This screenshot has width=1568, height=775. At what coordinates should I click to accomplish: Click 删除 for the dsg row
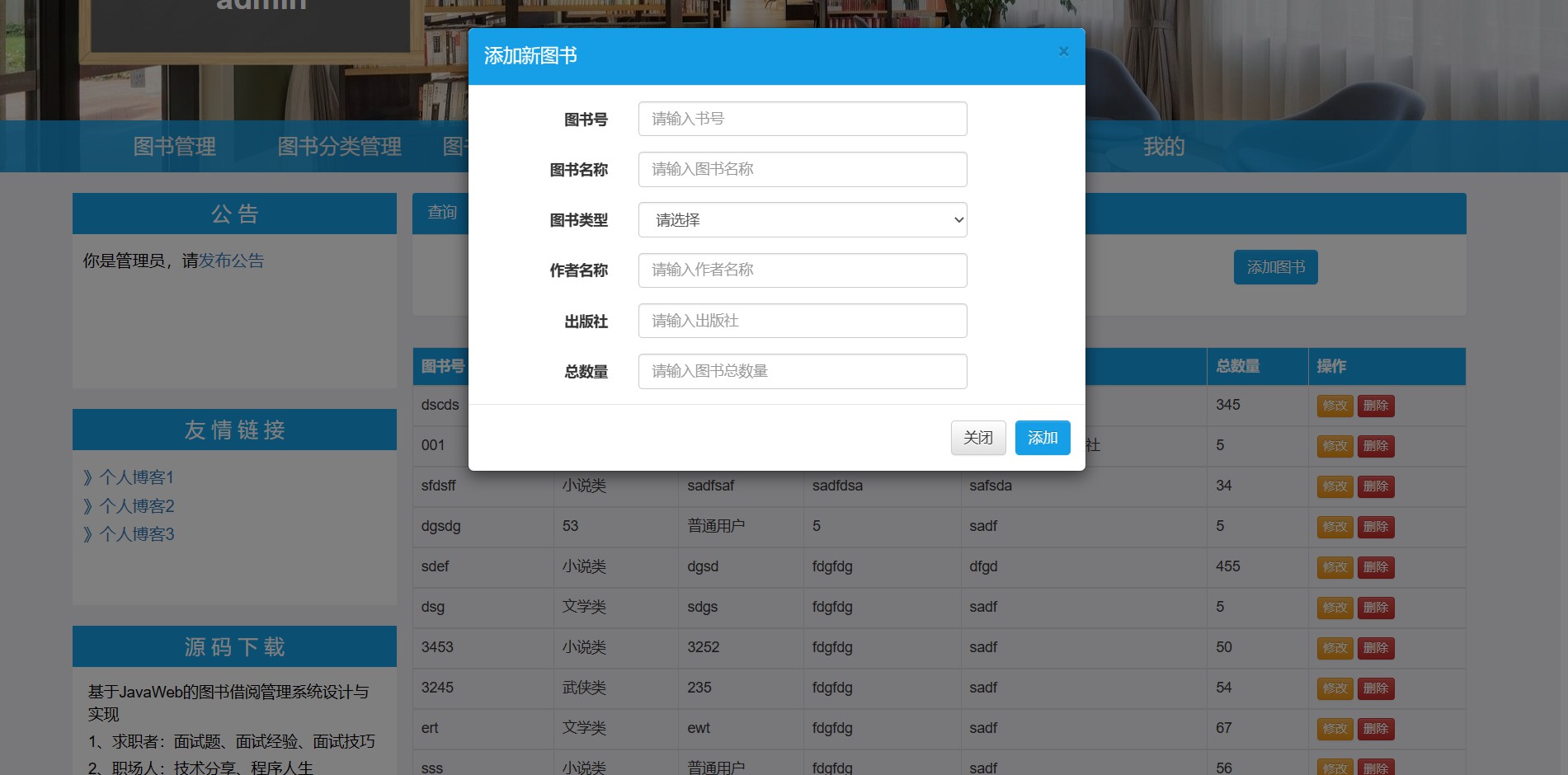(1376, 608)
